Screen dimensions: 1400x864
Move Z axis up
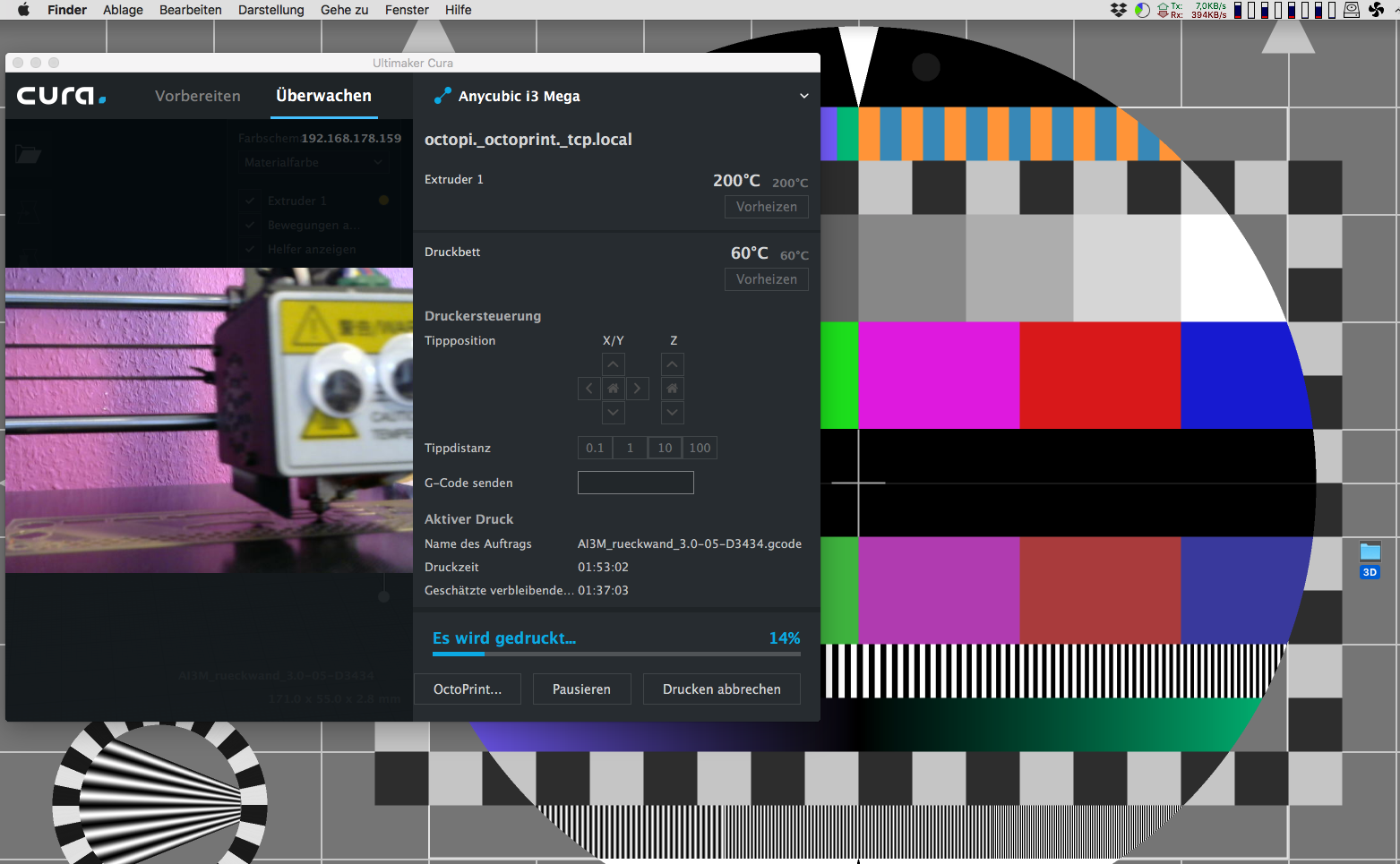(672, 364)
